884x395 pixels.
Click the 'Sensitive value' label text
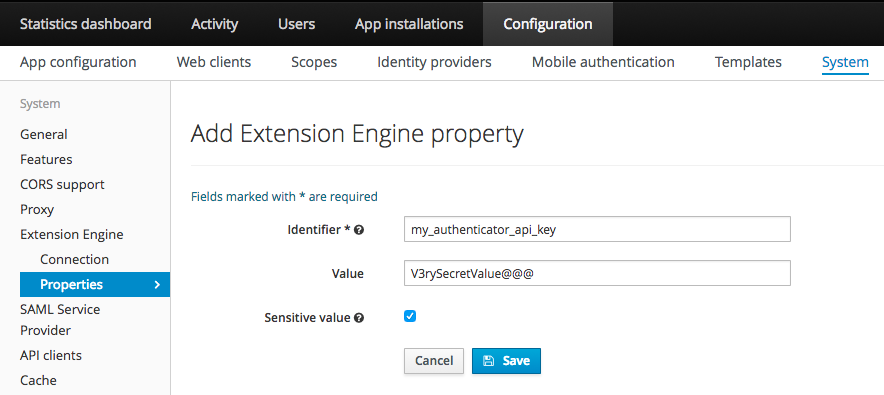(308, 318)
